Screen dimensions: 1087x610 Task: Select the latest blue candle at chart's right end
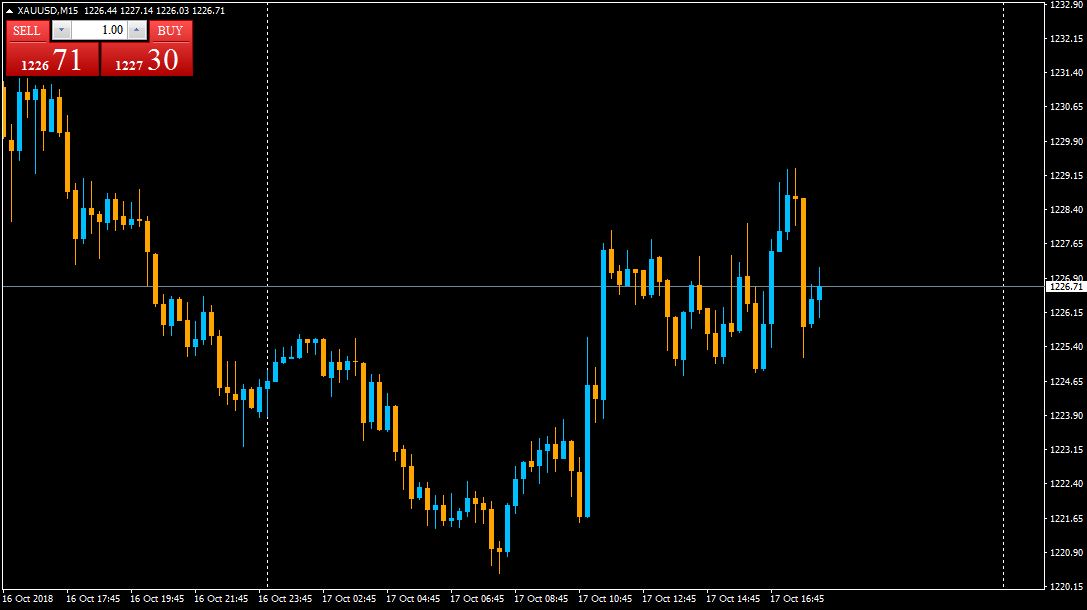point(819,293)
